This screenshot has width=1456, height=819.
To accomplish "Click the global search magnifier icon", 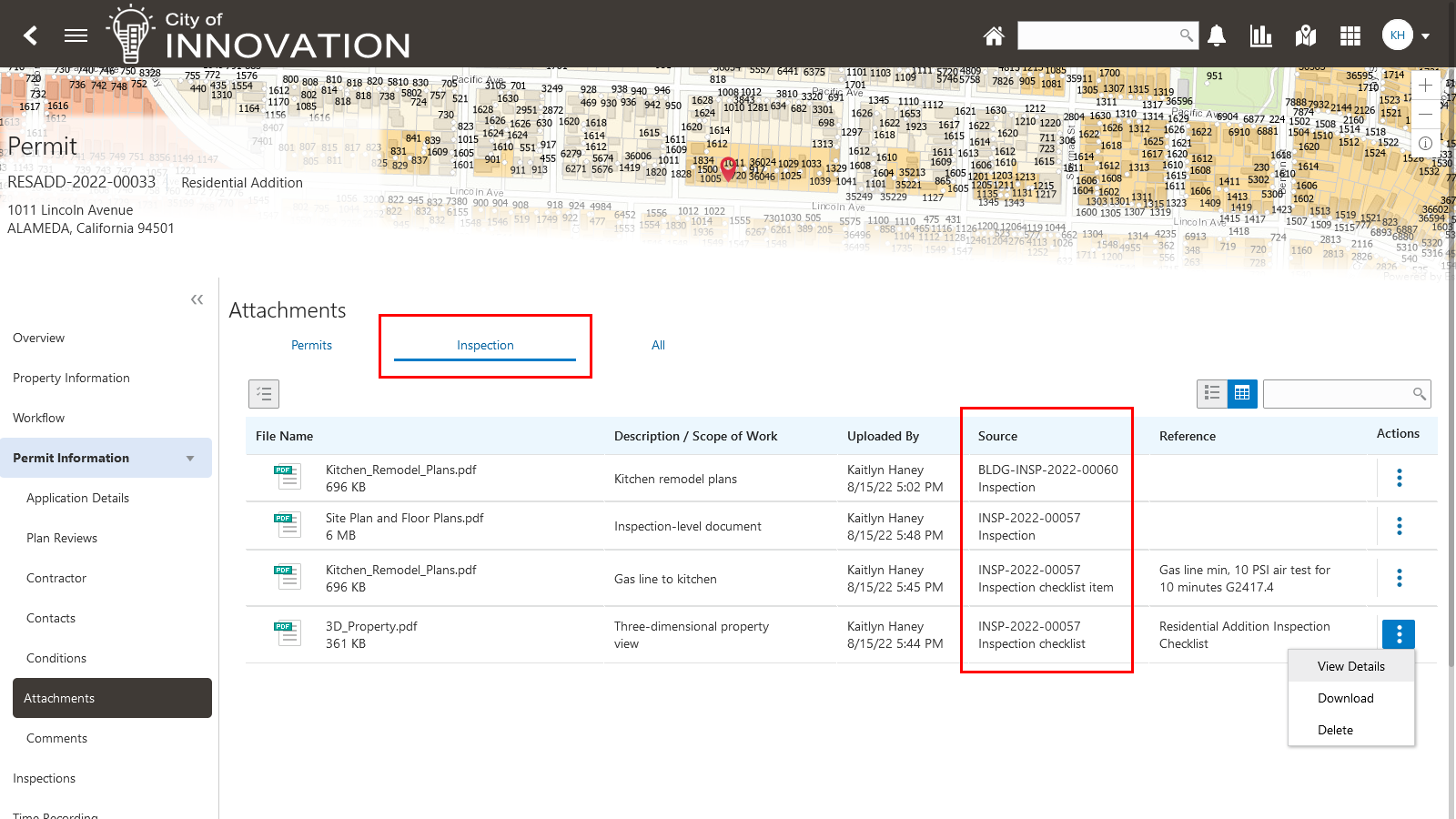I will (x=1186, y=35).
